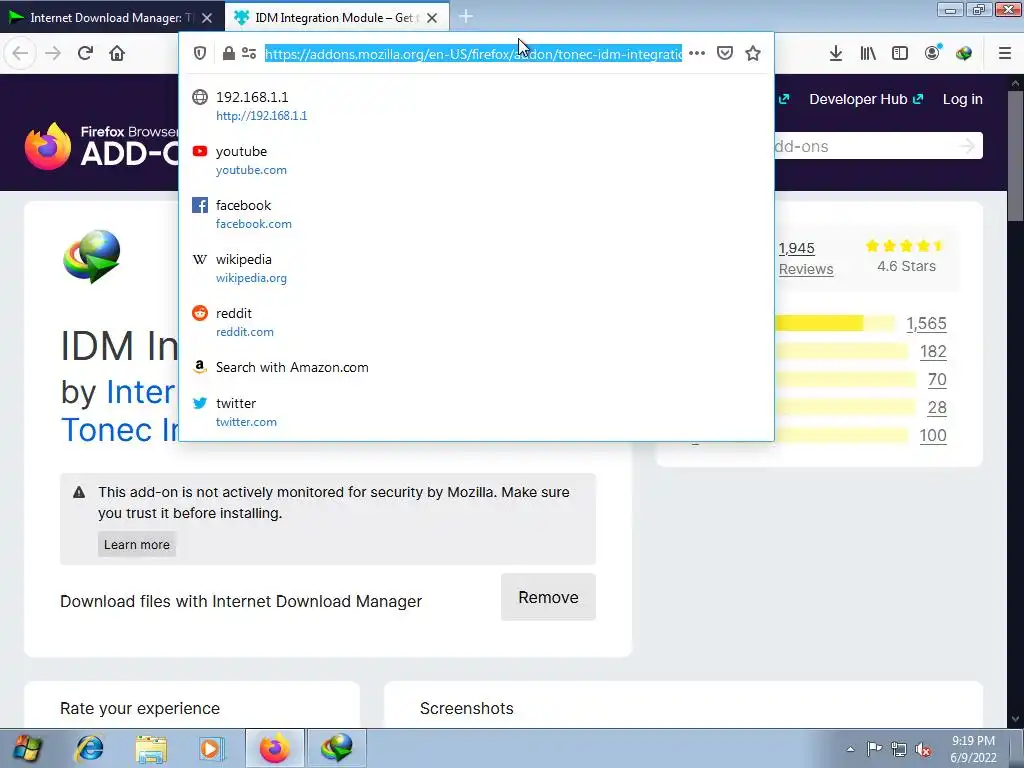The image size is (1024, 768).
Task: Choose the 192.168.1.1 suggestion
Action: click(476, 106)
